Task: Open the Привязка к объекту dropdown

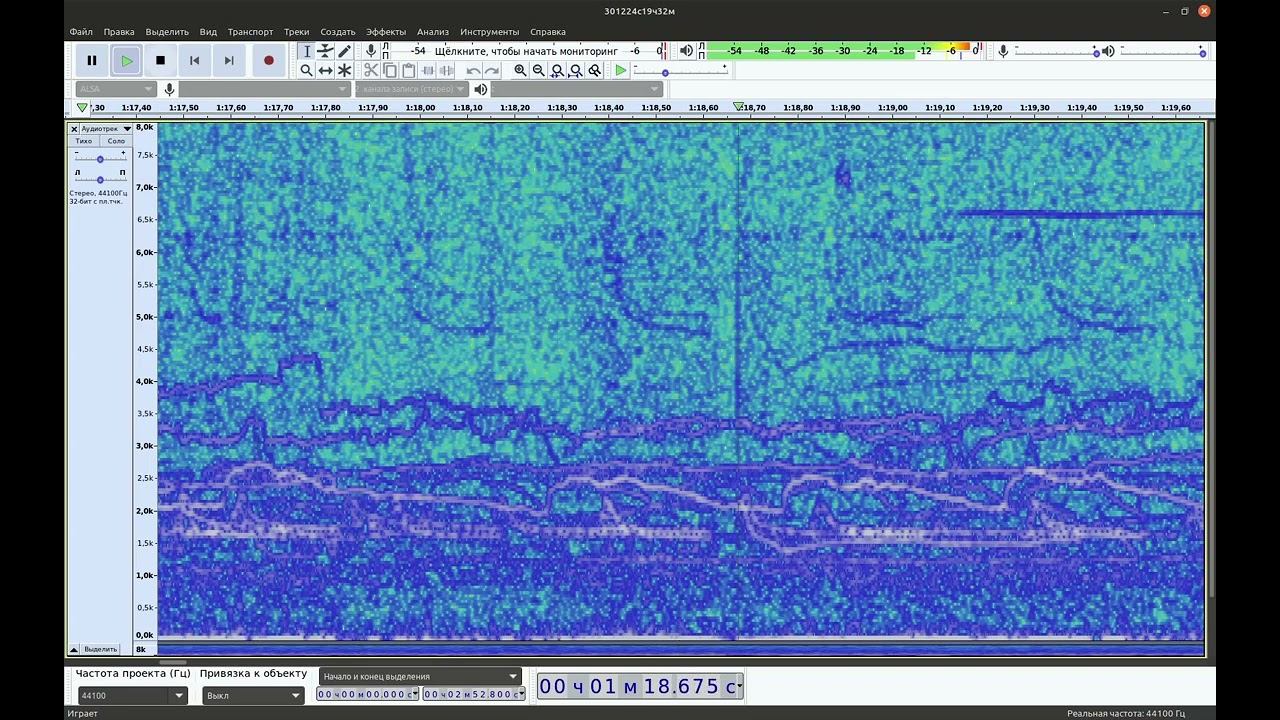Action: tap(253, 695)
